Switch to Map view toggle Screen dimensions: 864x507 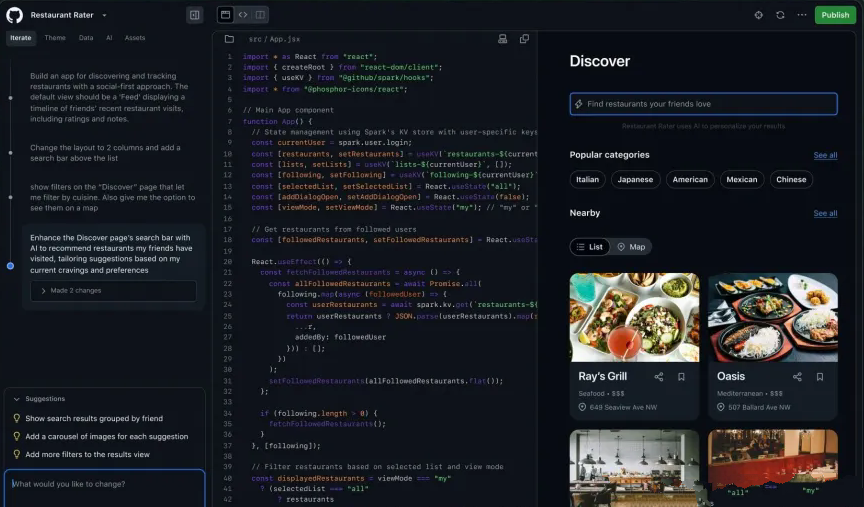(x=631, y=247)
